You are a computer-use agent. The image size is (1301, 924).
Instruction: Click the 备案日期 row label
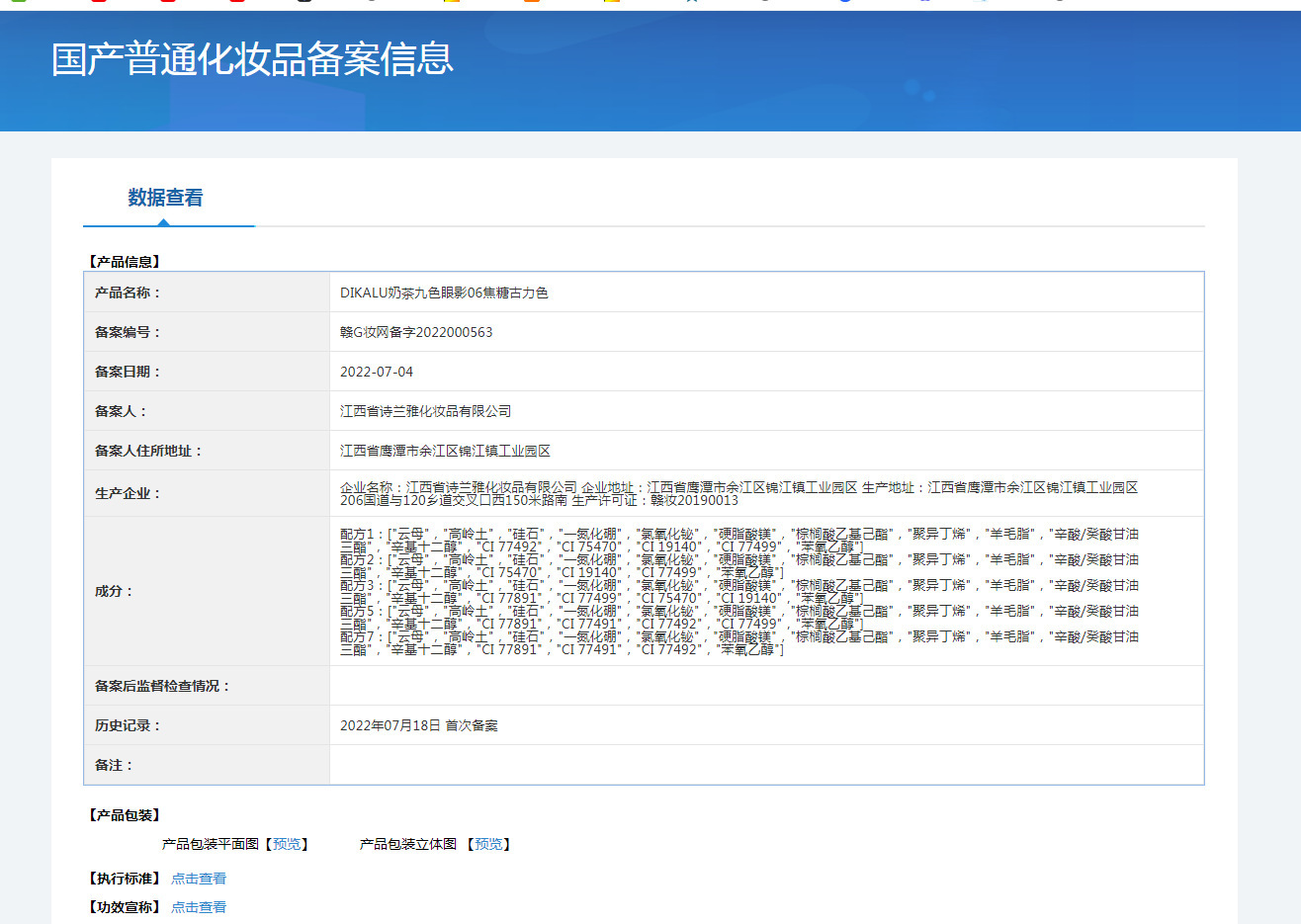128,372
